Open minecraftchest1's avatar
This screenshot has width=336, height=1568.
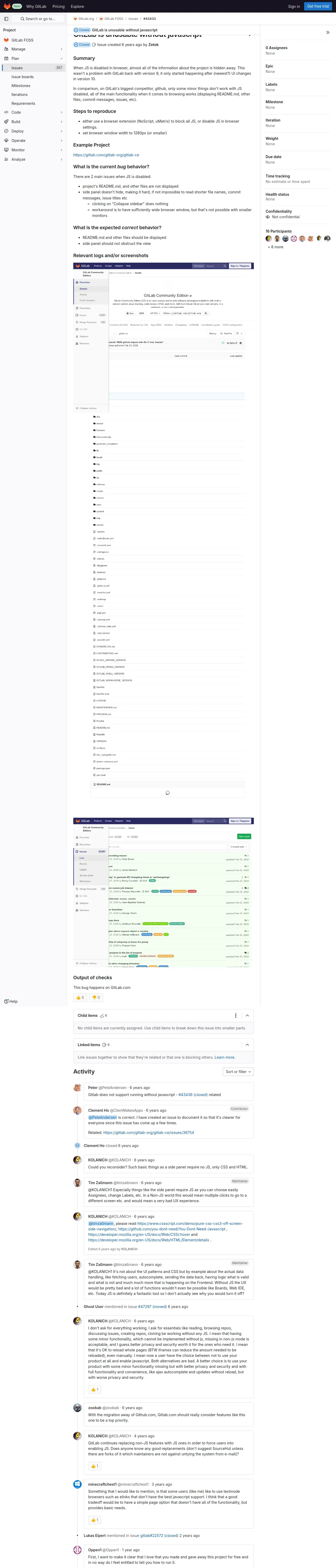[77, 1485]
